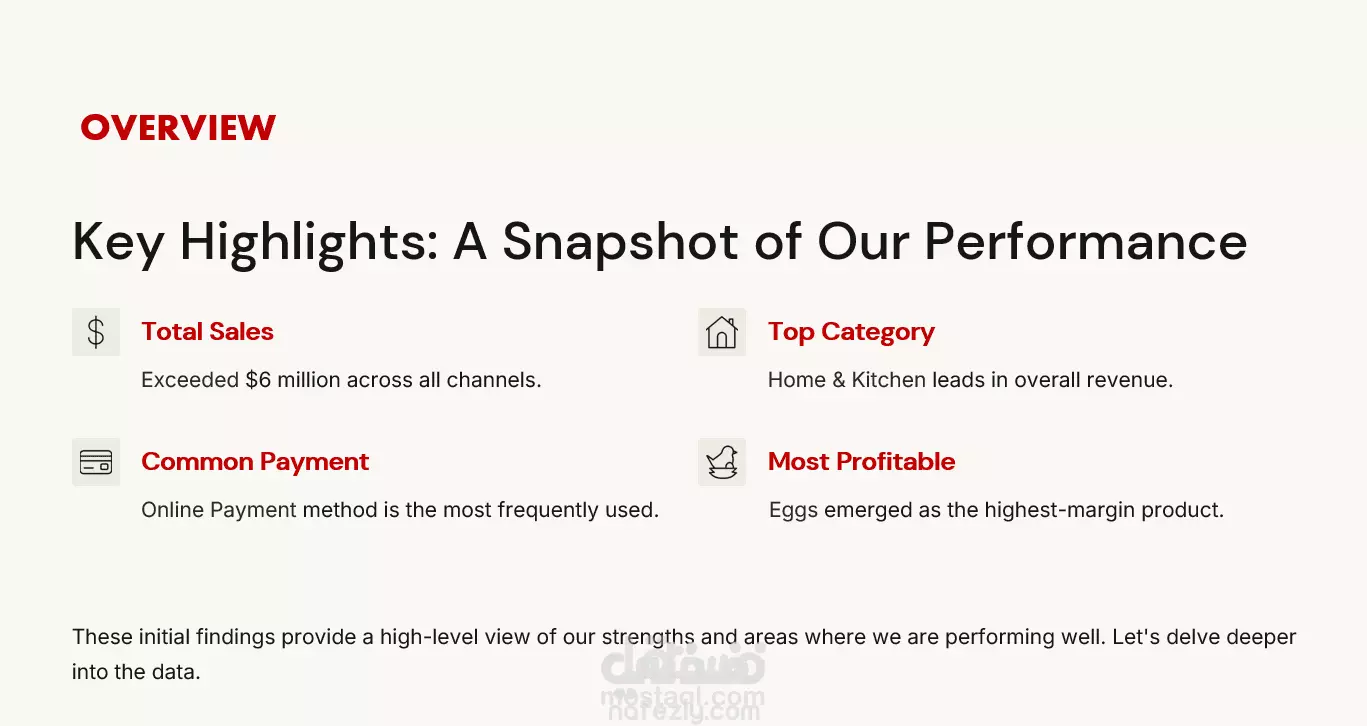Click the Arabic watermark logo

pos(683,662)
